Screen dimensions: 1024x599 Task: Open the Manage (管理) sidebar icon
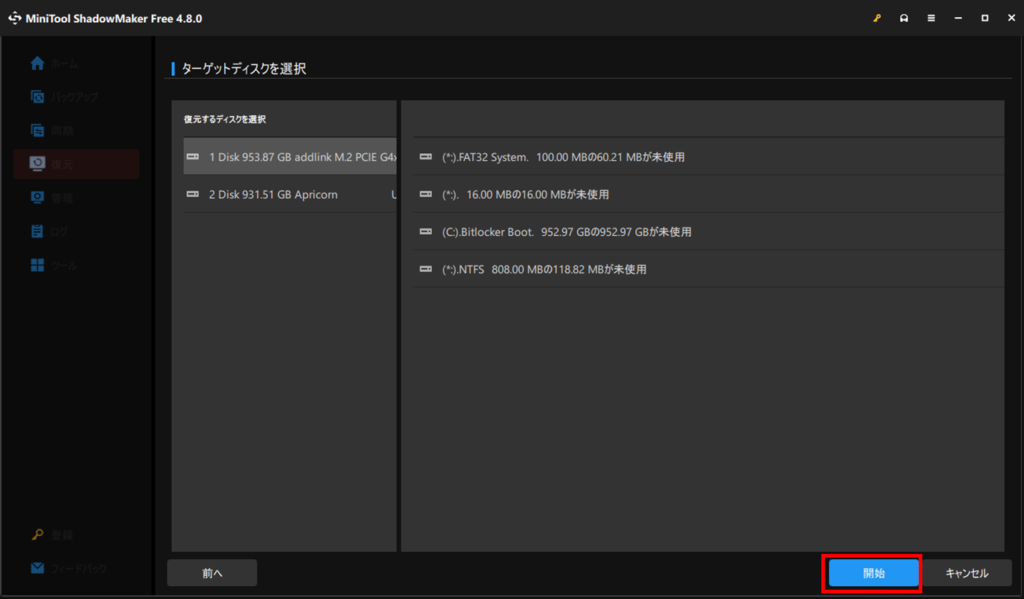coord(38,198)
